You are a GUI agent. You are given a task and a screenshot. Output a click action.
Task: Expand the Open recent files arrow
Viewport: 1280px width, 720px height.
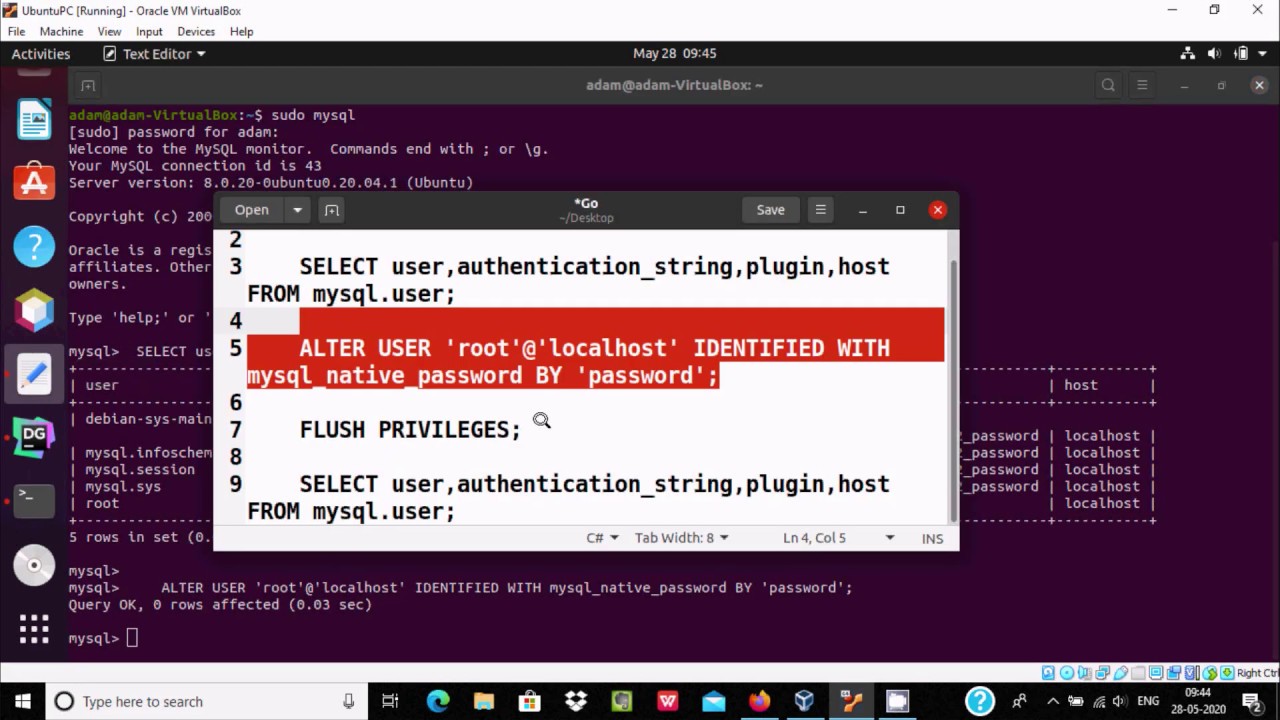tap(297, 210)
